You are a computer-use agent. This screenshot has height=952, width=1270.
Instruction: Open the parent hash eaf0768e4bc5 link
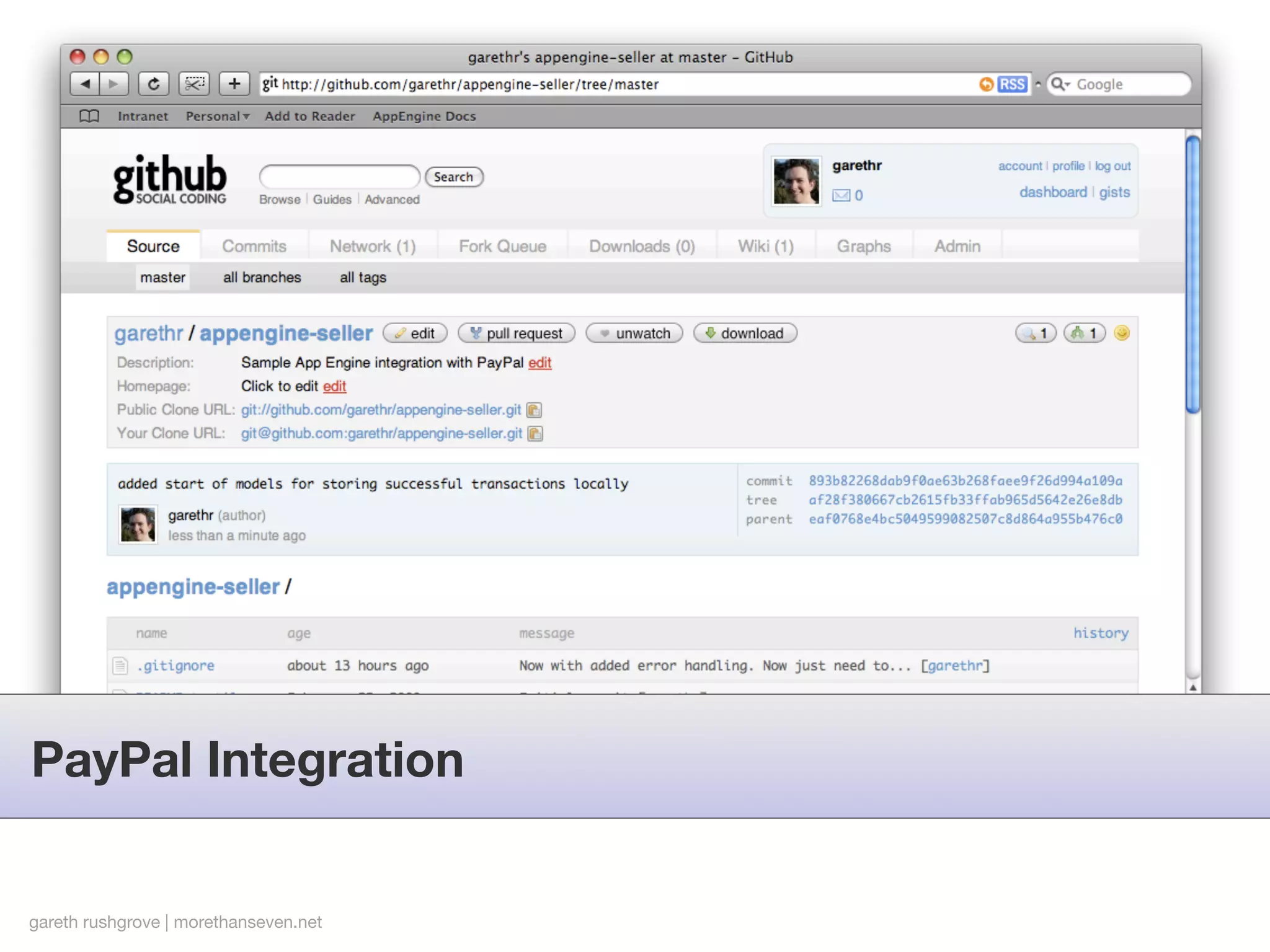[x=965, y=519]
